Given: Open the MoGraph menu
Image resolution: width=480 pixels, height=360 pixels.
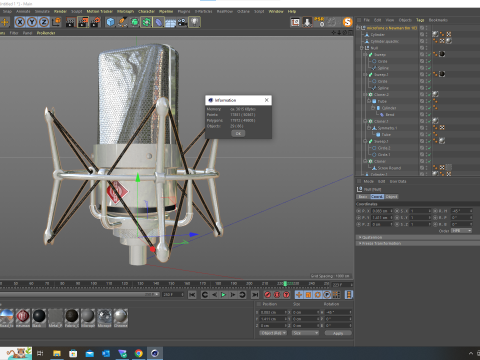Looking at the screenshot, I should [x=125, y=11].
